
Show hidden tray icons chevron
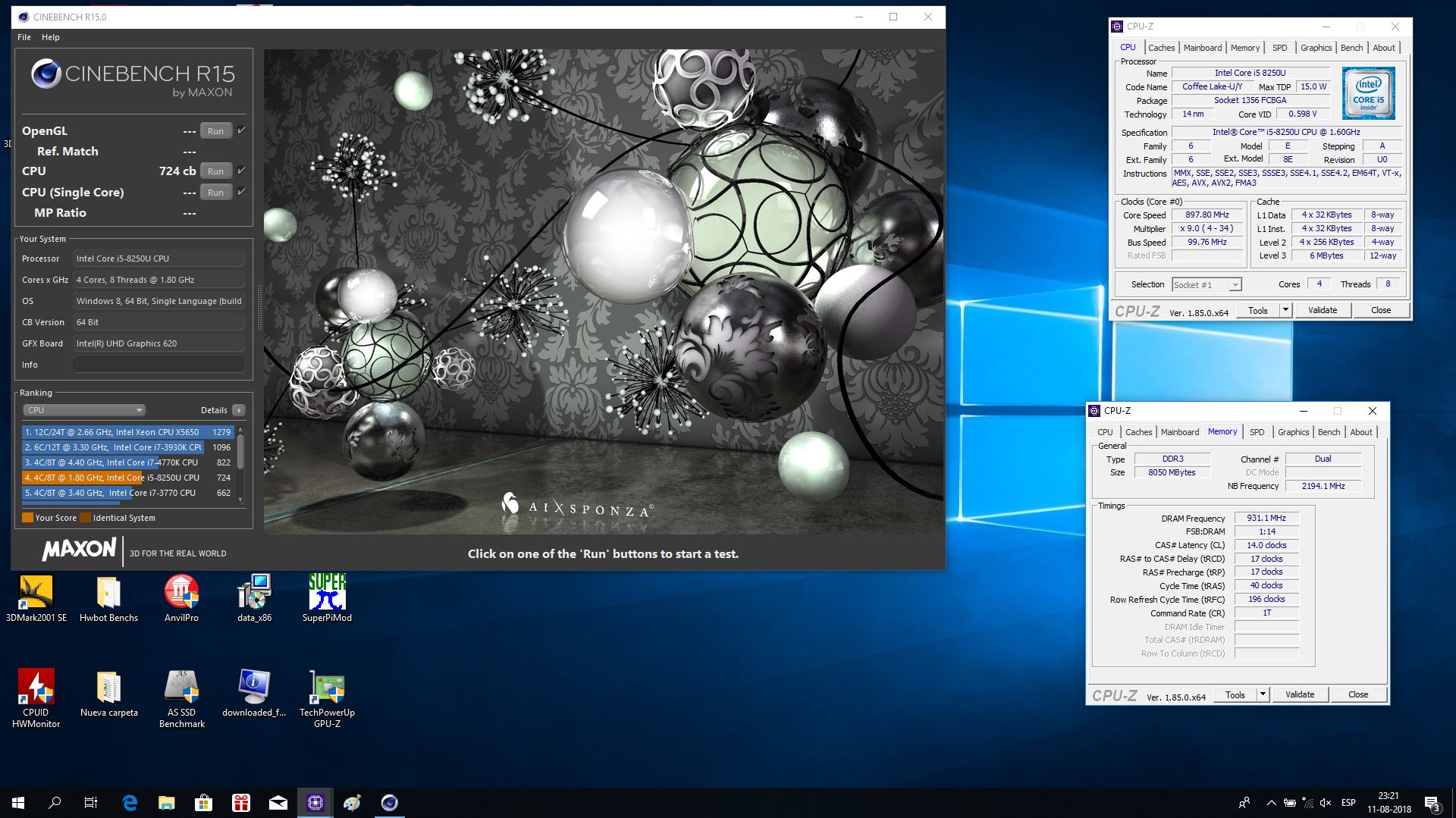click(x=1271, y=803)
